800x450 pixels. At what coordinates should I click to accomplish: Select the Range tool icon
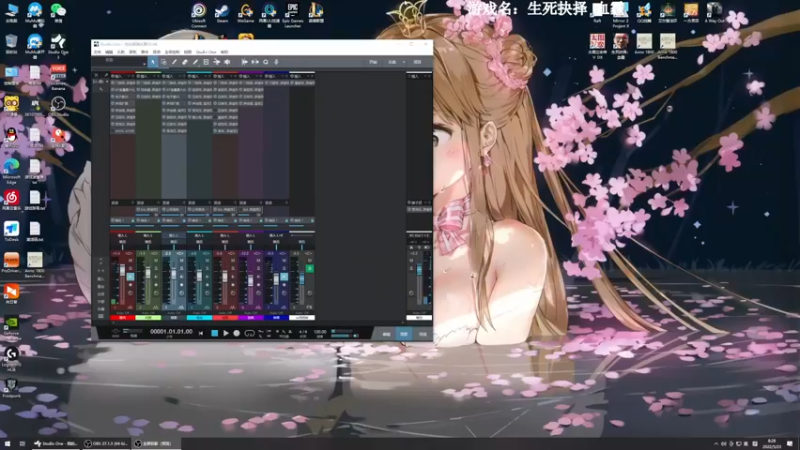tap(164, 62)
